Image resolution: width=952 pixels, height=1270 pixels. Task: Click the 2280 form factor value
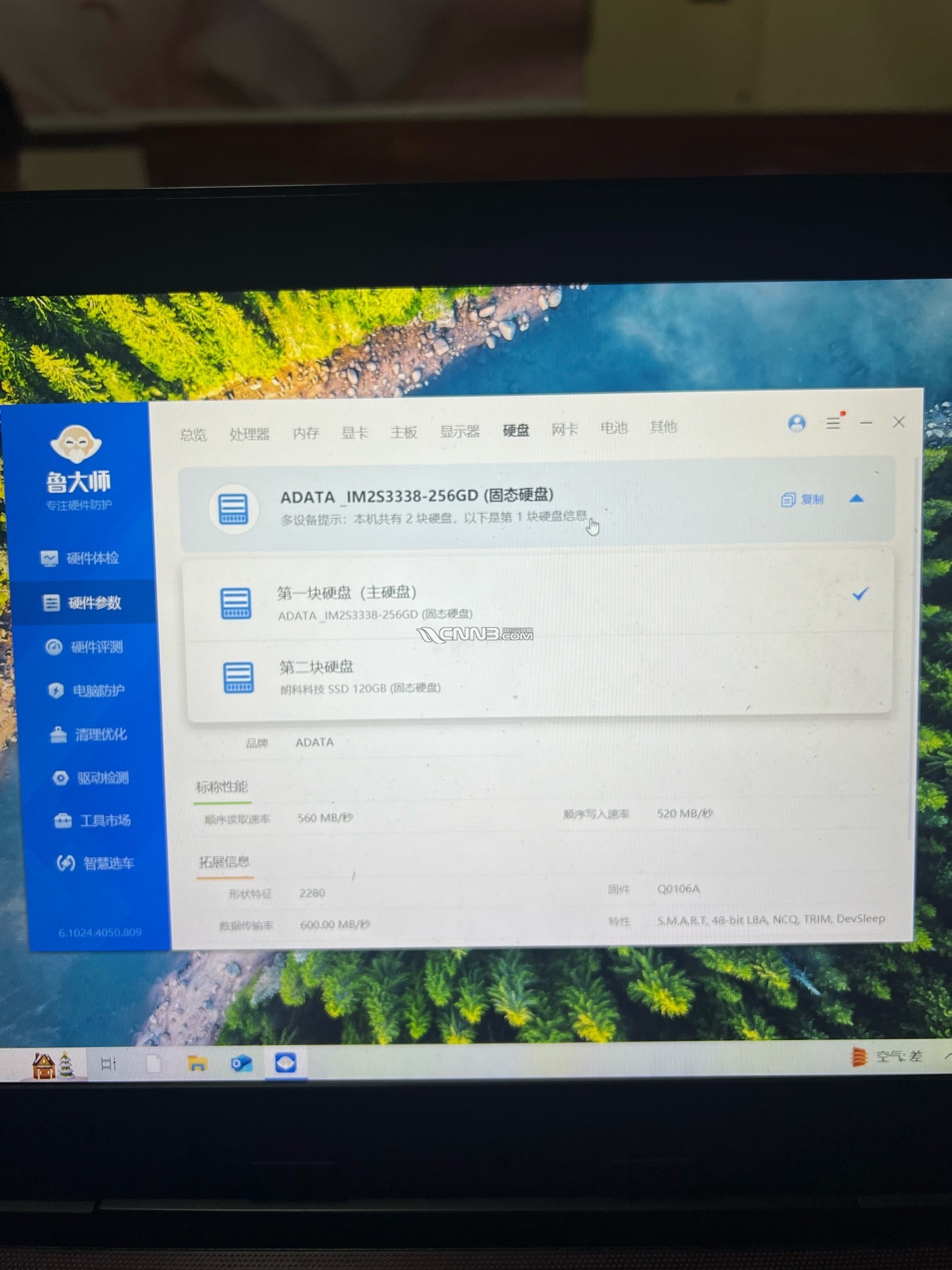point(312,893)
